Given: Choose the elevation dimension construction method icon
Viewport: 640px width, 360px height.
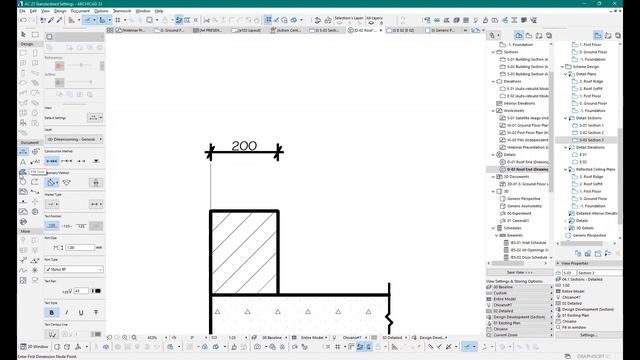Looking at the screenshot, I should tap(96, 161).
